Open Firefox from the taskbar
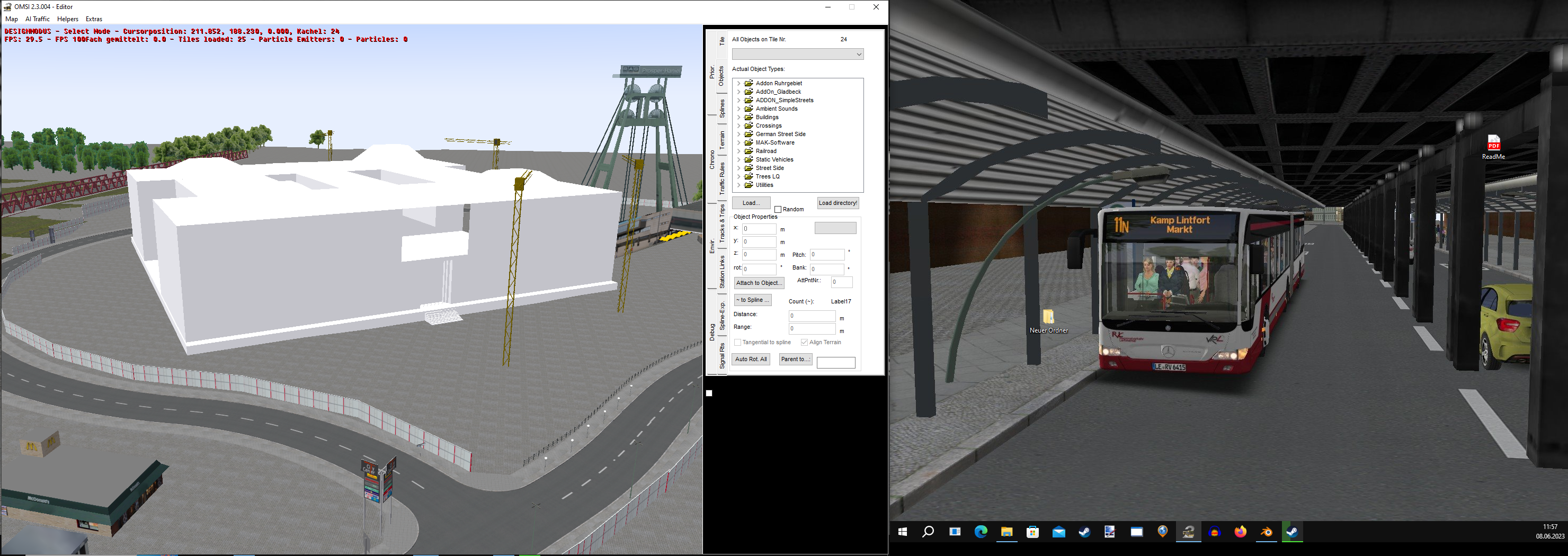This screenshot has width=1568, height=556. (x=1240, y=532)
